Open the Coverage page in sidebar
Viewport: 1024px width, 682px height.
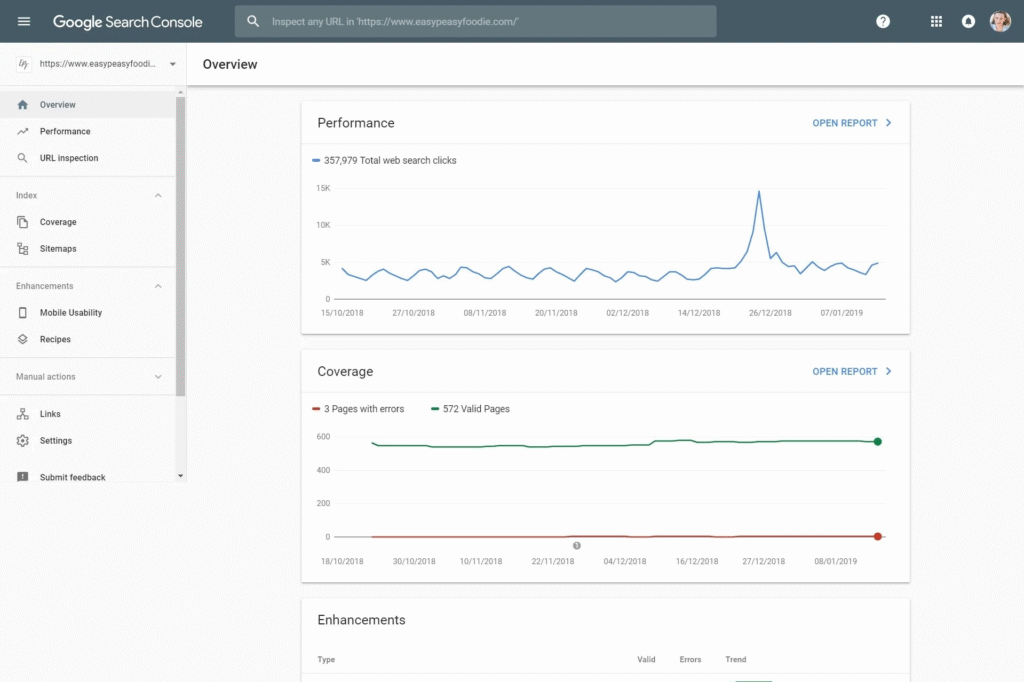[x=58, y=222]
